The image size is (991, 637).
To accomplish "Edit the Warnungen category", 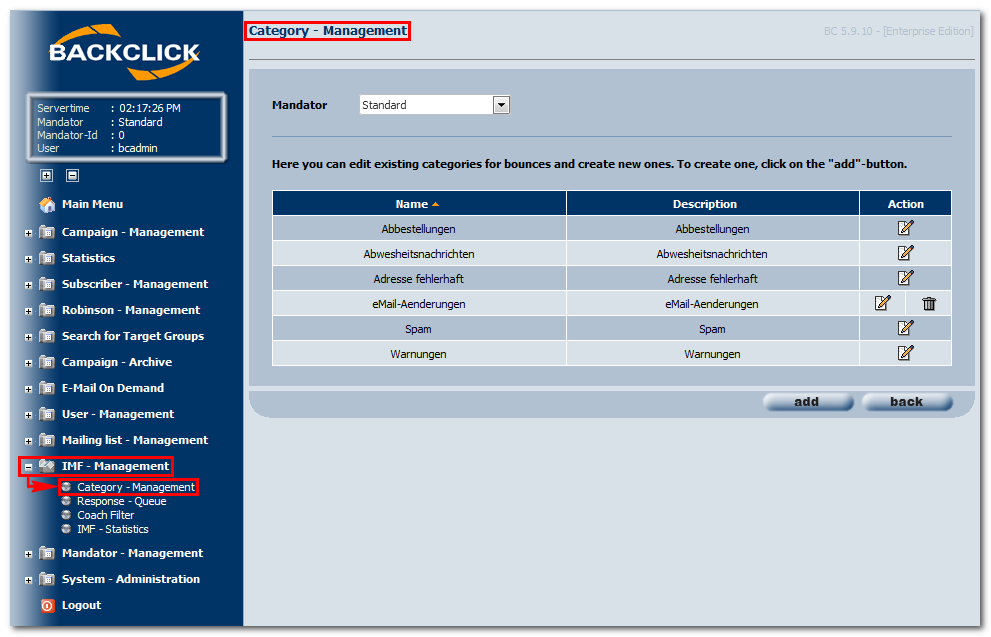I will 906,353.
